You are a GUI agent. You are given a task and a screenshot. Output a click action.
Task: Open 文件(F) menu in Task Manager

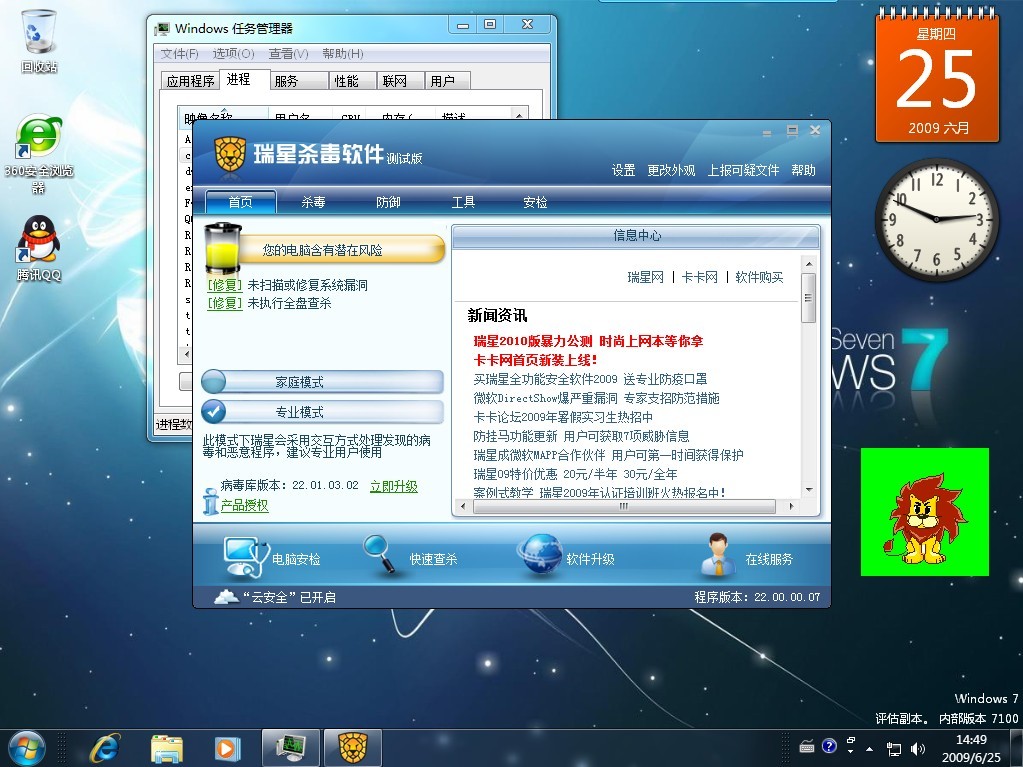(179, 53)
